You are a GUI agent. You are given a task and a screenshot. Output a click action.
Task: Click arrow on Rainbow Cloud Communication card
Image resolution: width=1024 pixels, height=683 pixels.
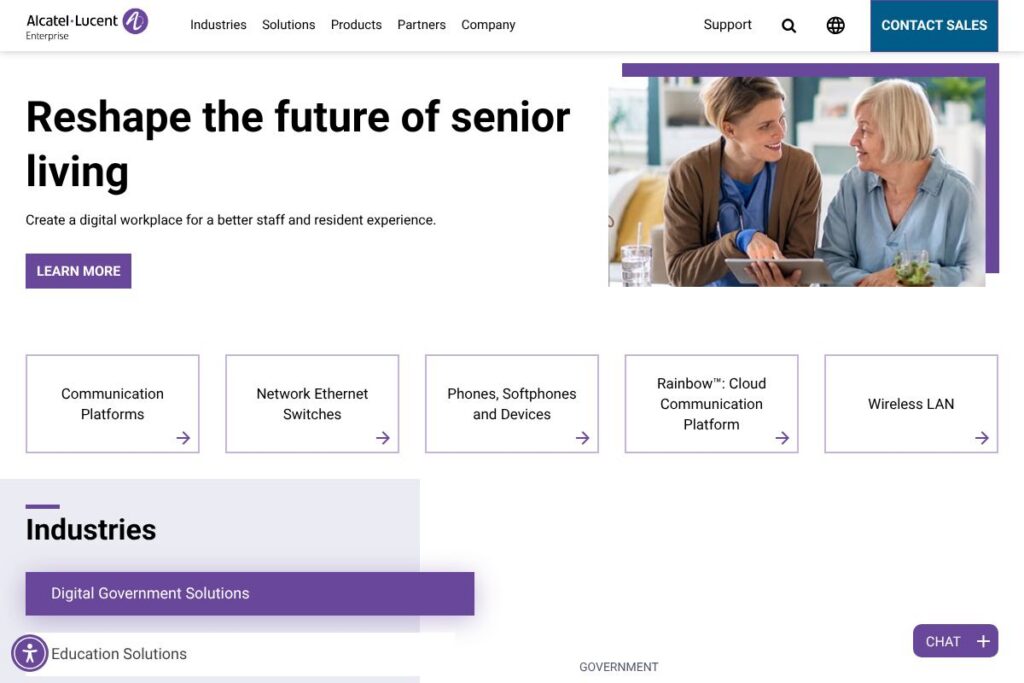(782, 438)
